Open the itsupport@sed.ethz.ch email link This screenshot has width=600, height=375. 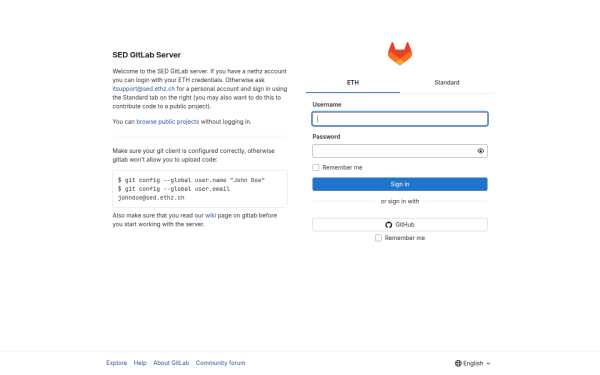tap(143, 89)
